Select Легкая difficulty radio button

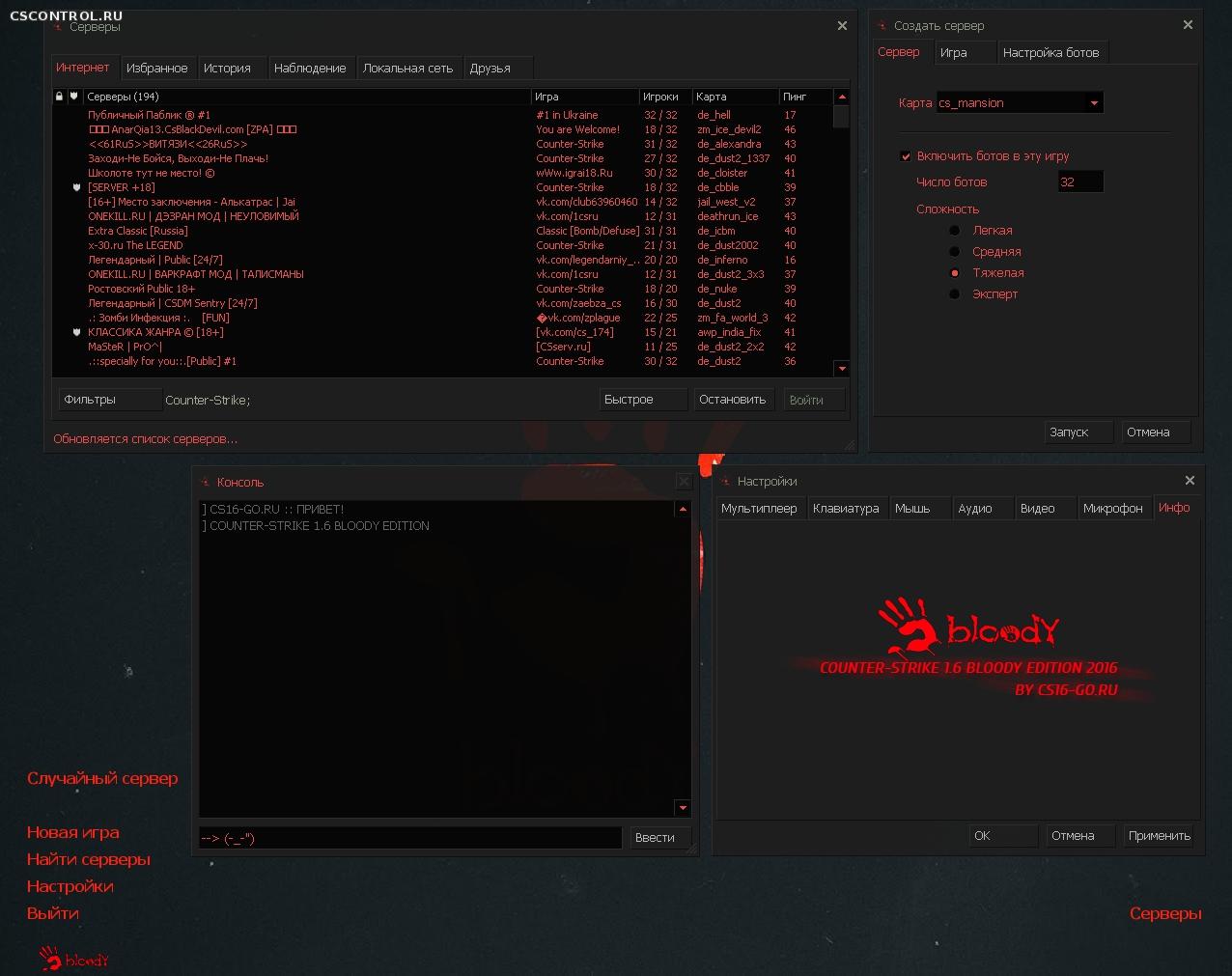point(955,230)
